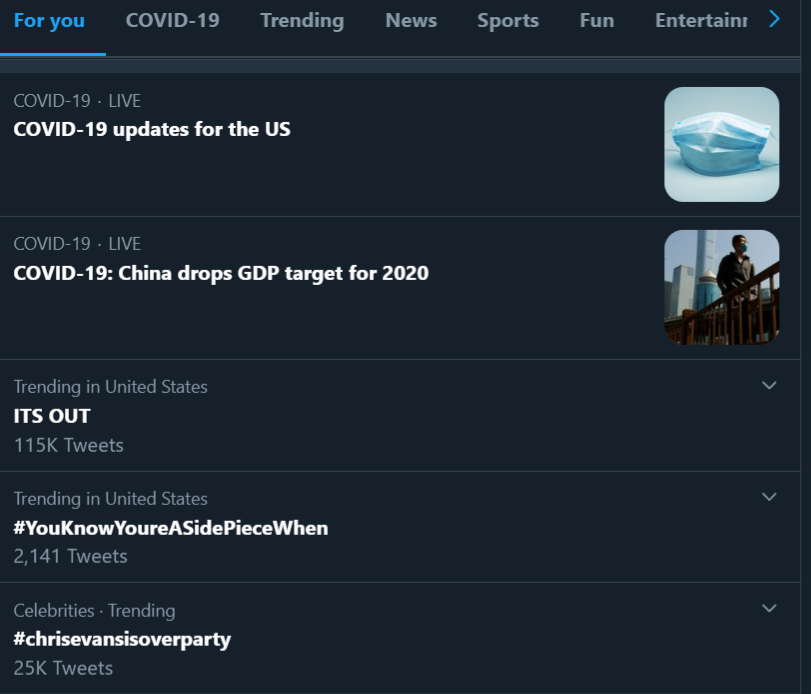The image size is (811, 694).
Task: Open China drops GDP target story
Action: (221, 273)
